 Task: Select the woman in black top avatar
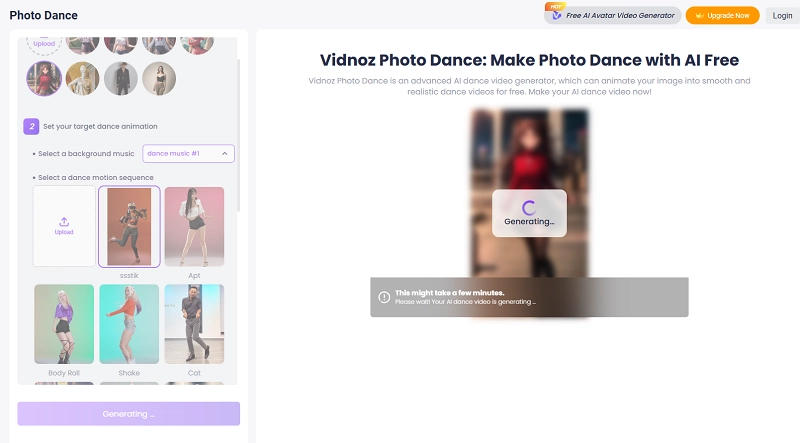tap(159, 79)
